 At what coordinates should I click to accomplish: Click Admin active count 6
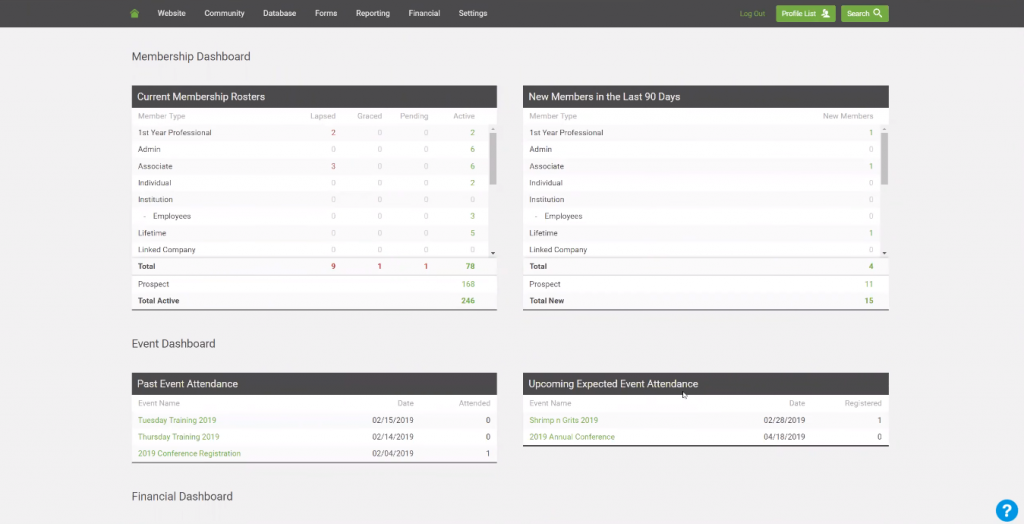tap(472, 149)
